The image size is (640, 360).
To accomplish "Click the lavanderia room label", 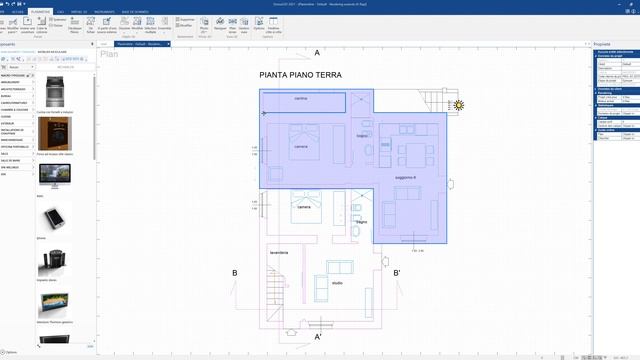I will 279,253.
